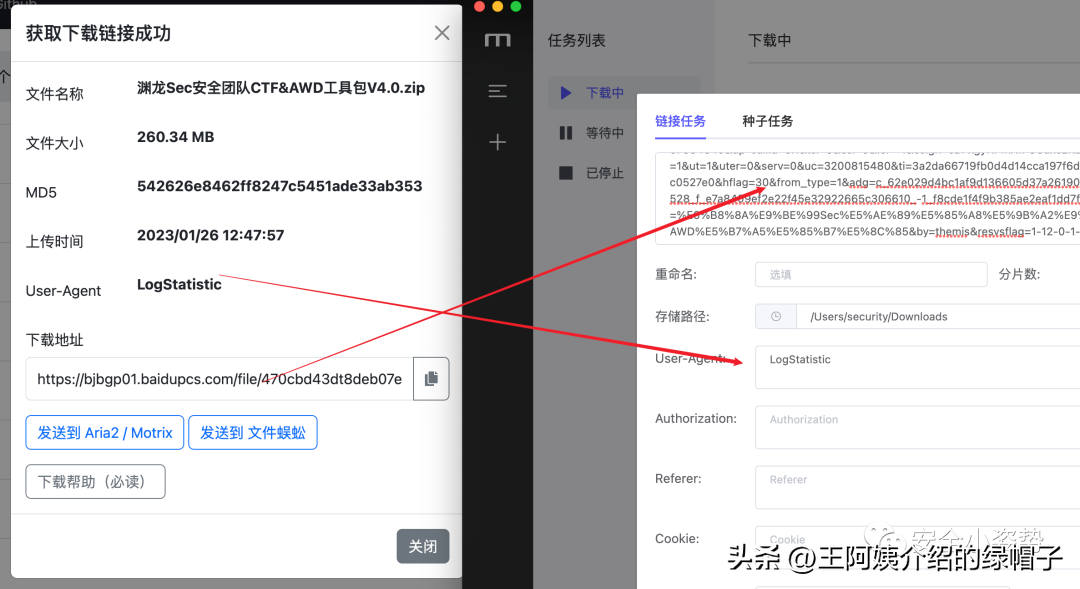Click the 关闭 button in dialog
Viewport: 1080px width, 589px height.
click(423, 546)
